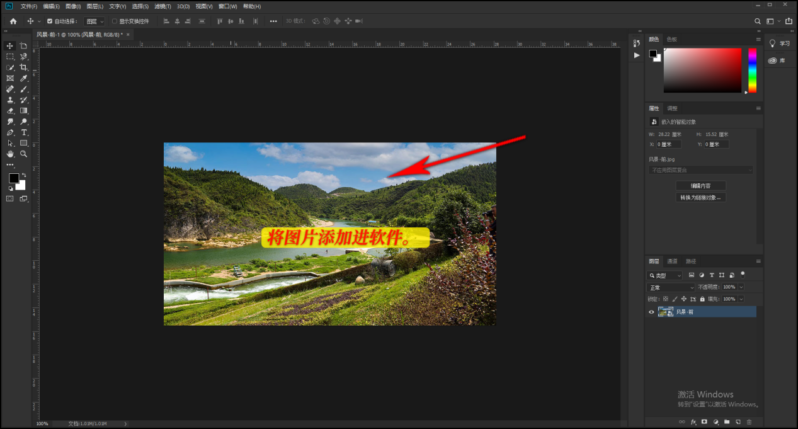The width and height of the screenshot is (798, 429).
Task: Open the blend mode 正常 dropdown
Action: (x=670, y=287)
